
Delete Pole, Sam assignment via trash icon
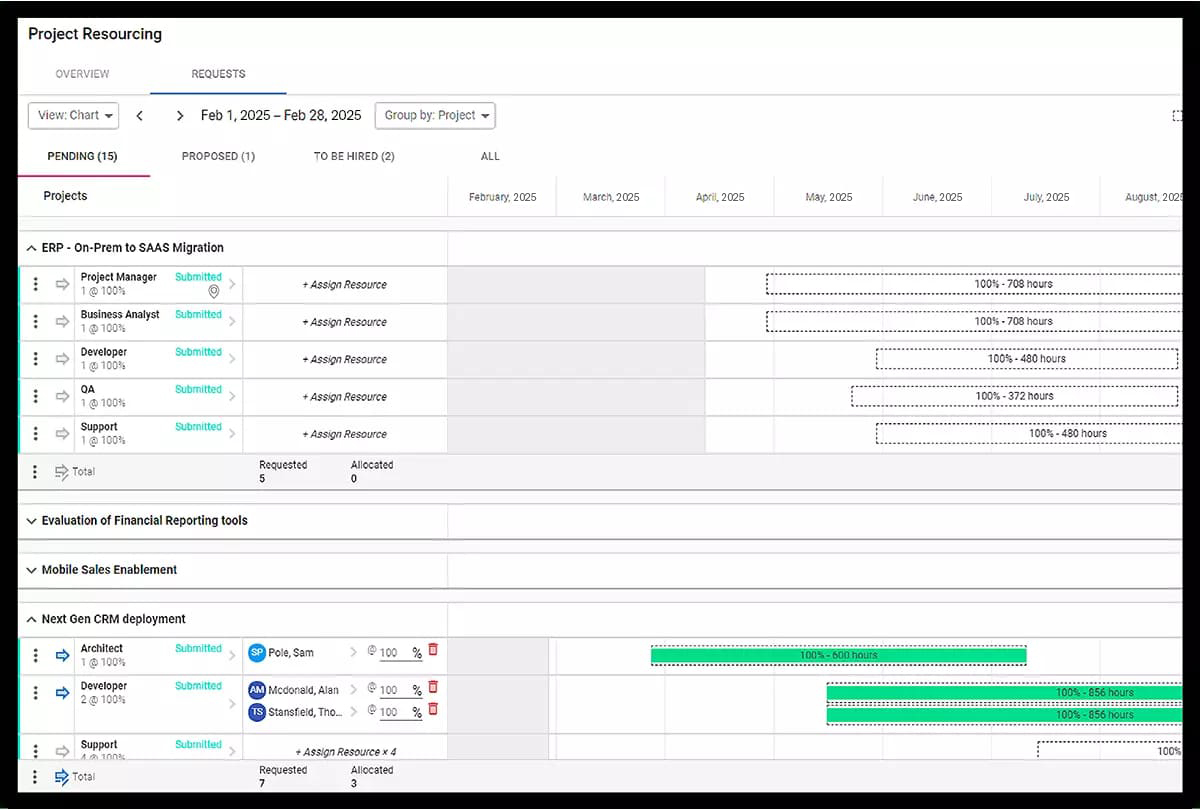tap(432, 650)
